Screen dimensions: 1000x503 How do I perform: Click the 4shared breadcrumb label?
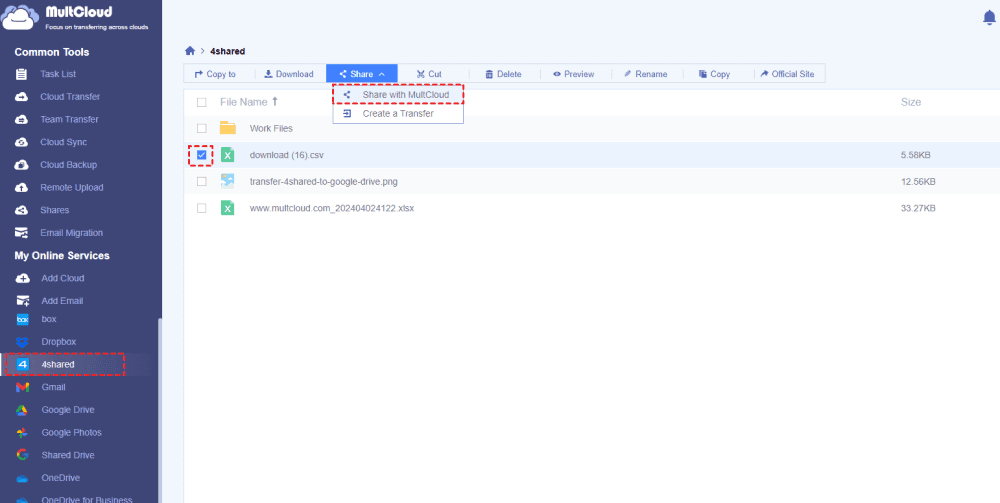(x=228, y=51)
